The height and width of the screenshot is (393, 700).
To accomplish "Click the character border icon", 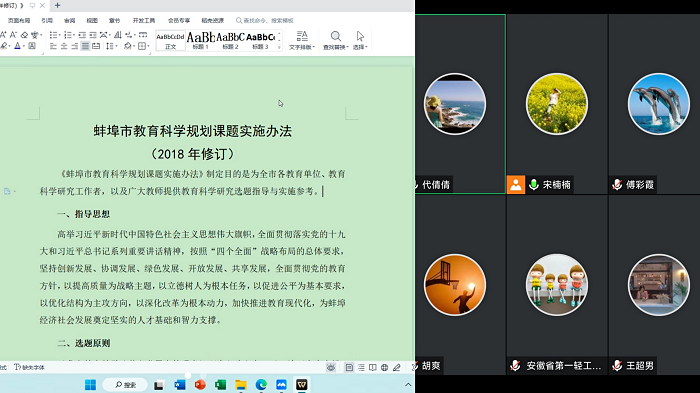I will pyautogui.click(x=32, y=46).
